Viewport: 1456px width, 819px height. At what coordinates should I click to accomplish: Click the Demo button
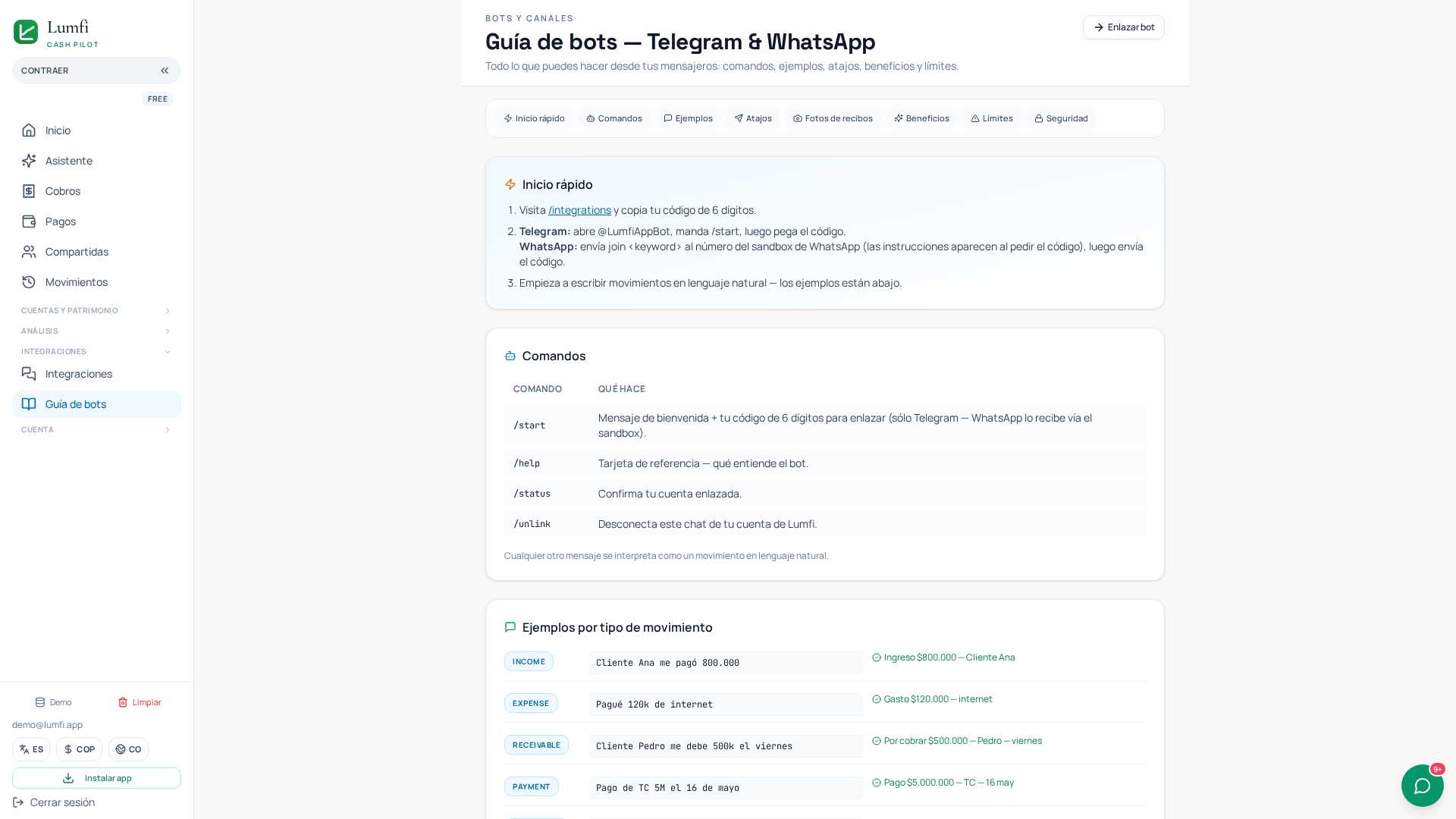pyautogui.click(x=53, y=702)
